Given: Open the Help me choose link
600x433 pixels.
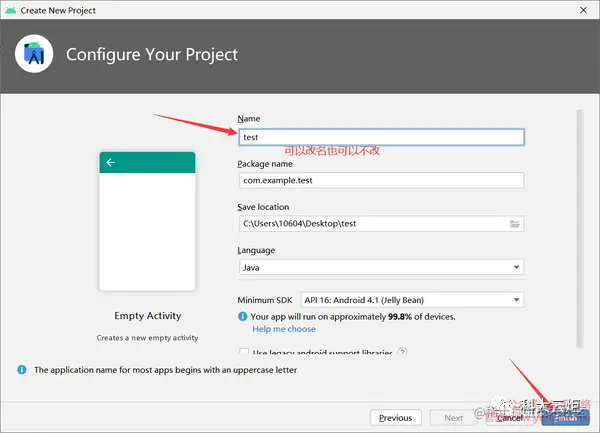Looking at the screenshot, I should tap(284, 329).
